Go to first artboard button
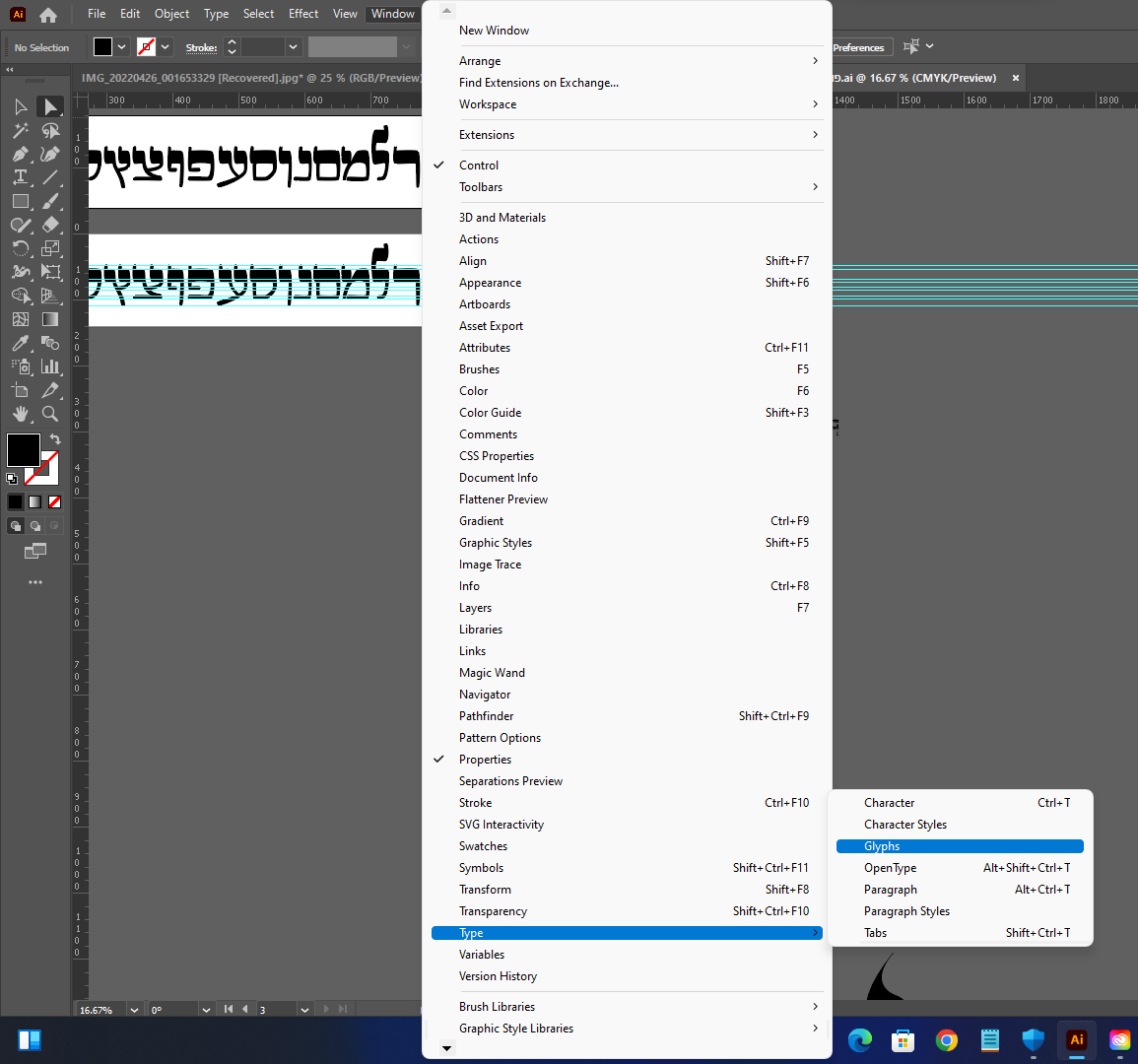This screenshot has width=1138, height=1064. [x=229, y=1009]
